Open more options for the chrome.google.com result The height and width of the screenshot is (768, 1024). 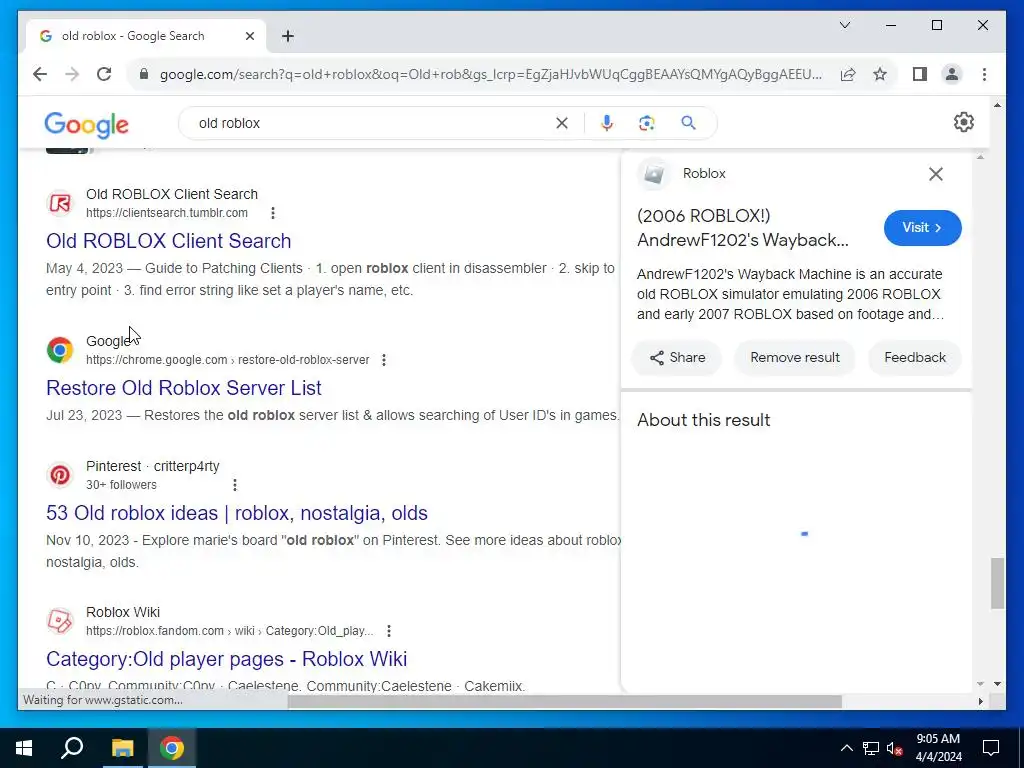tap(383, 360)
